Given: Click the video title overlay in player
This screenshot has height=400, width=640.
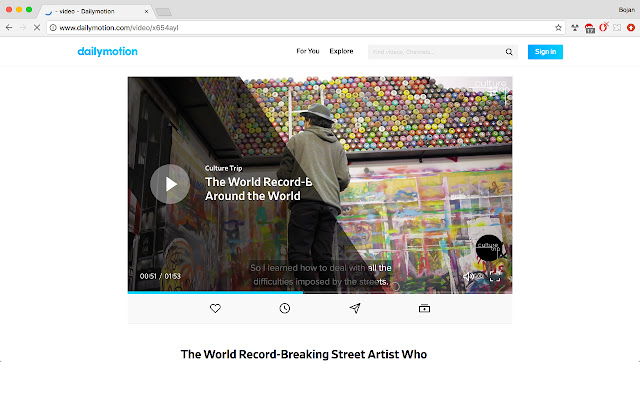Looking at the screenshot, I should tap(258, 189).
